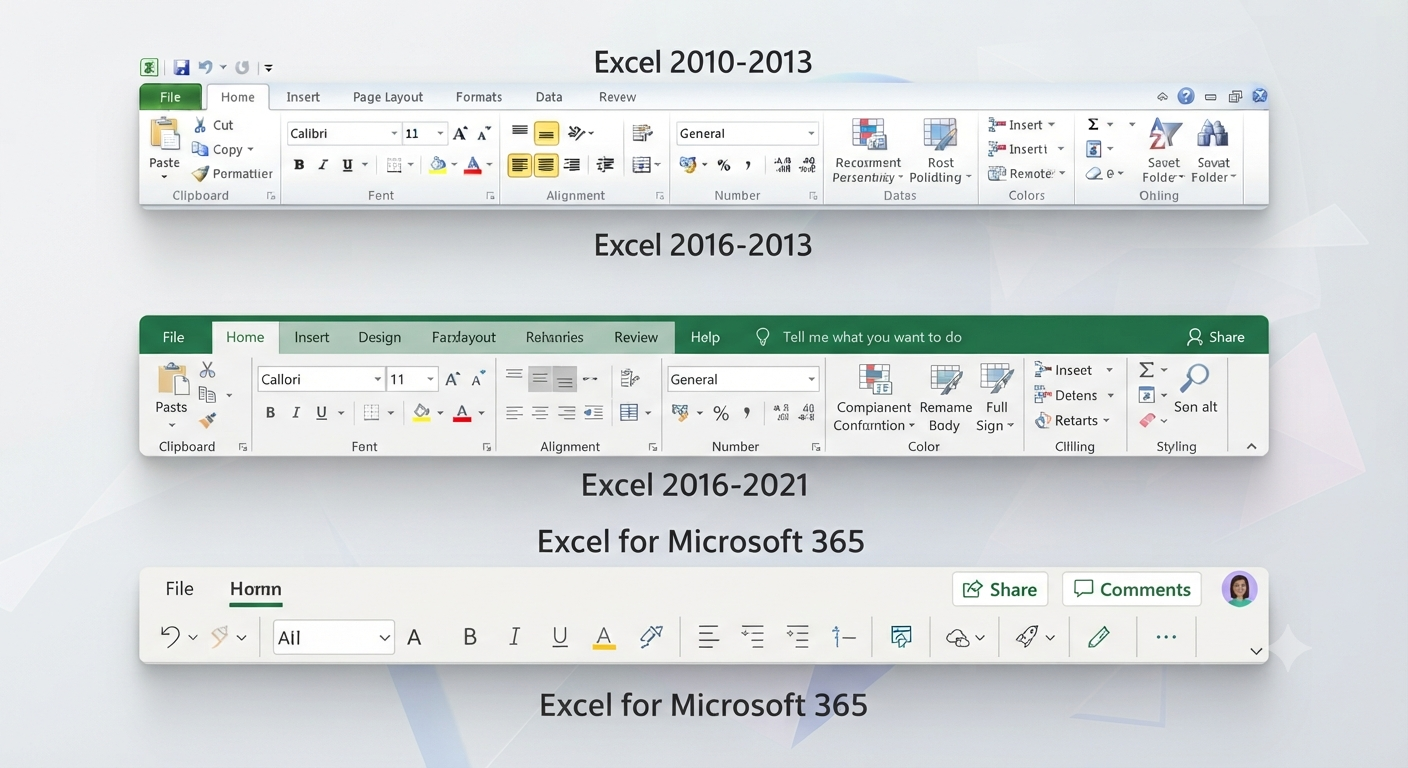
Task: Click the Paste icon in Excel 2010 ribbon
Action: click(x=164, y=134)
